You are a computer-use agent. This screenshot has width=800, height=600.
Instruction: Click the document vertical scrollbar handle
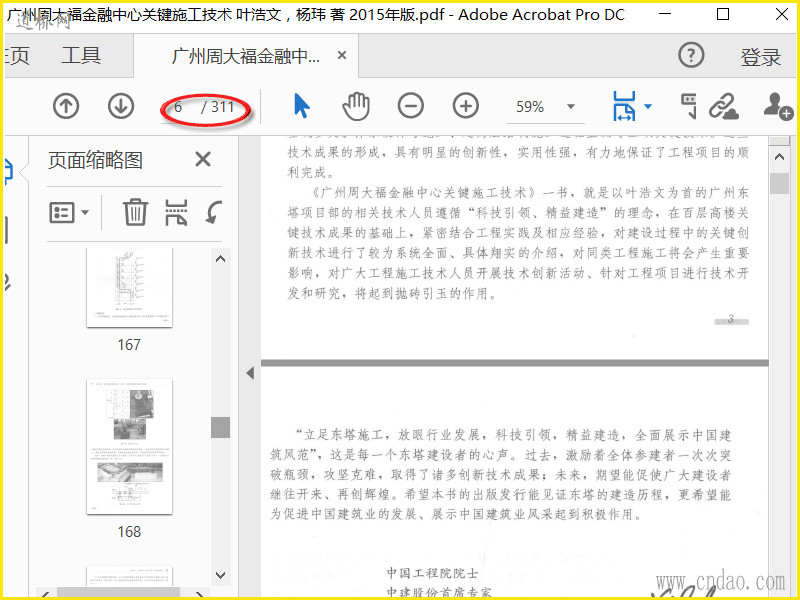point(779,183)
